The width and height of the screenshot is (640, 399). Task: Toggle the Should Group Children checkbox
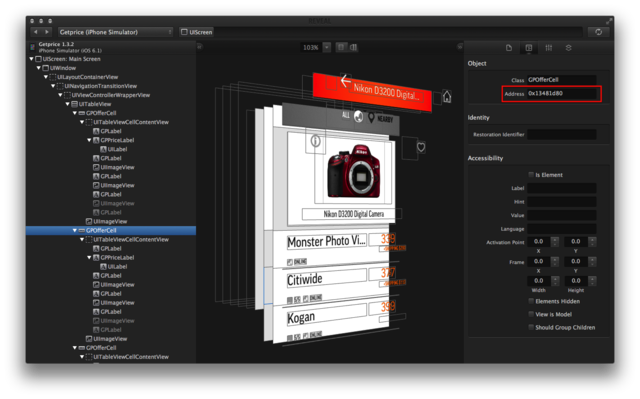(x=531, y=327)
